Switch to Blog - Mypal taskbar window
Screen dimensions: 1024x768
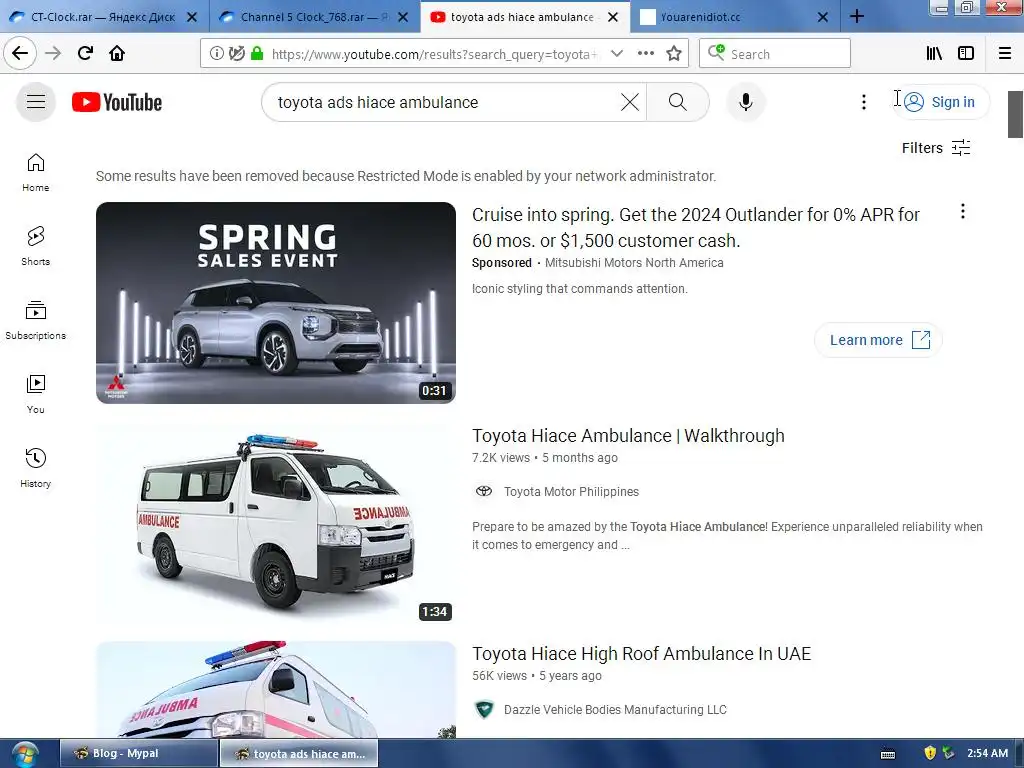(139, 753)
